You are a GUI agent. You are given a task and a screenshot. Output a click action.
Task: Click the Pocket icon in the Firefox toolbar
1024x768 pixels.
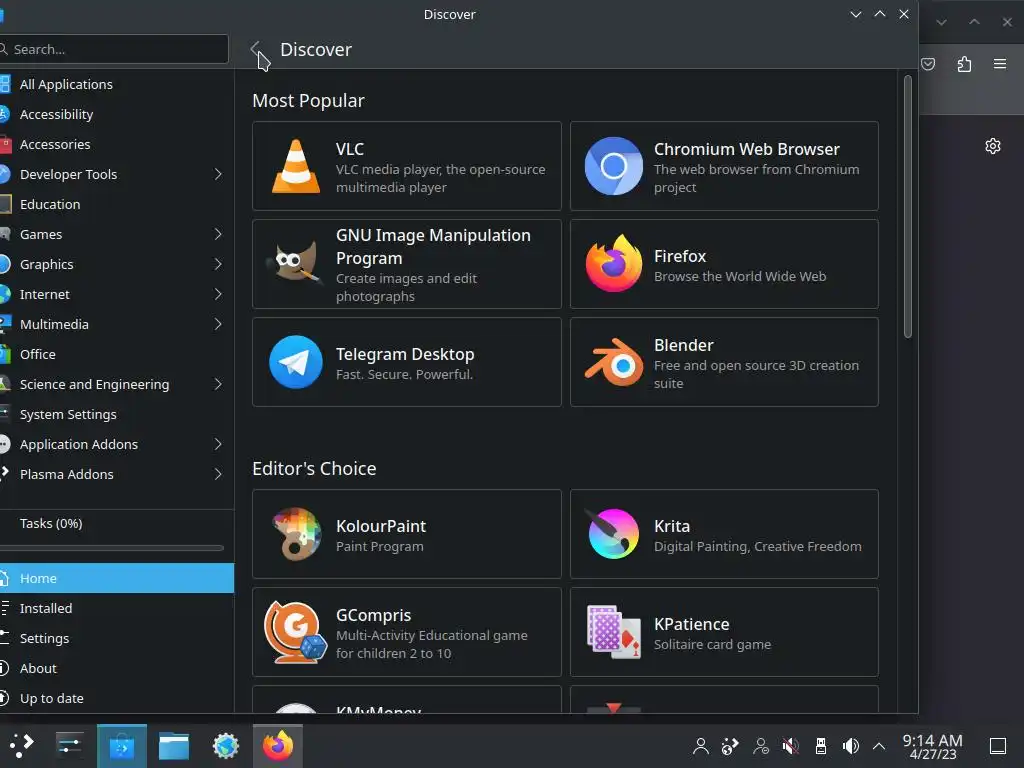pyautogui.click(x=928, y=64)
